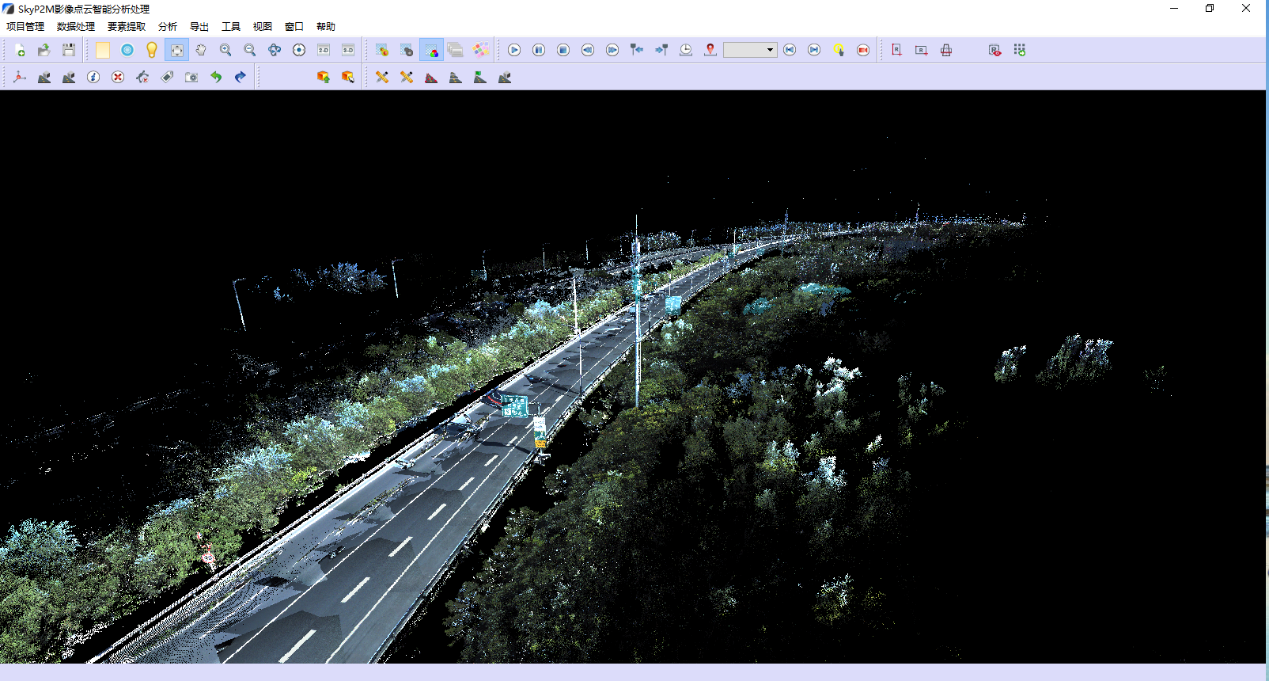Create a new project with the new-file icon
This screenshot has height=681, width=1269.
(20, 50)
